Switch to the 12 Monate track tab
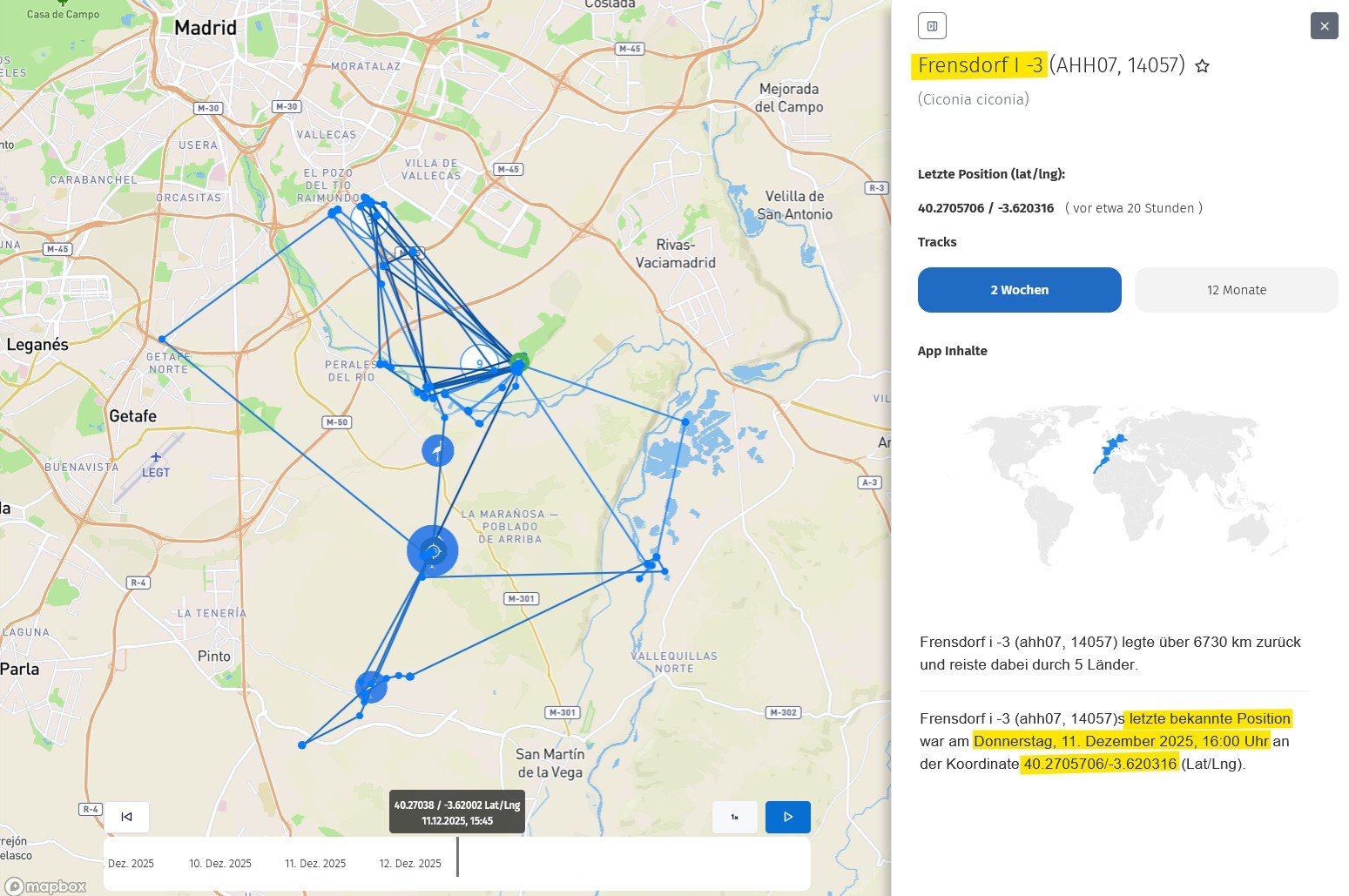Image resolution: width=1349 pixels, height=896 pixels. 1236,290
